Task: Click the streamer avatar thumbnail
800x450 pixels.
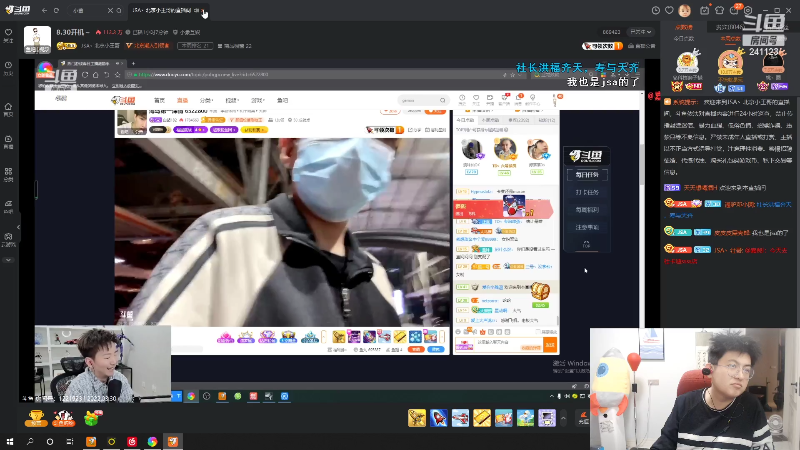Action: [37, 39]
